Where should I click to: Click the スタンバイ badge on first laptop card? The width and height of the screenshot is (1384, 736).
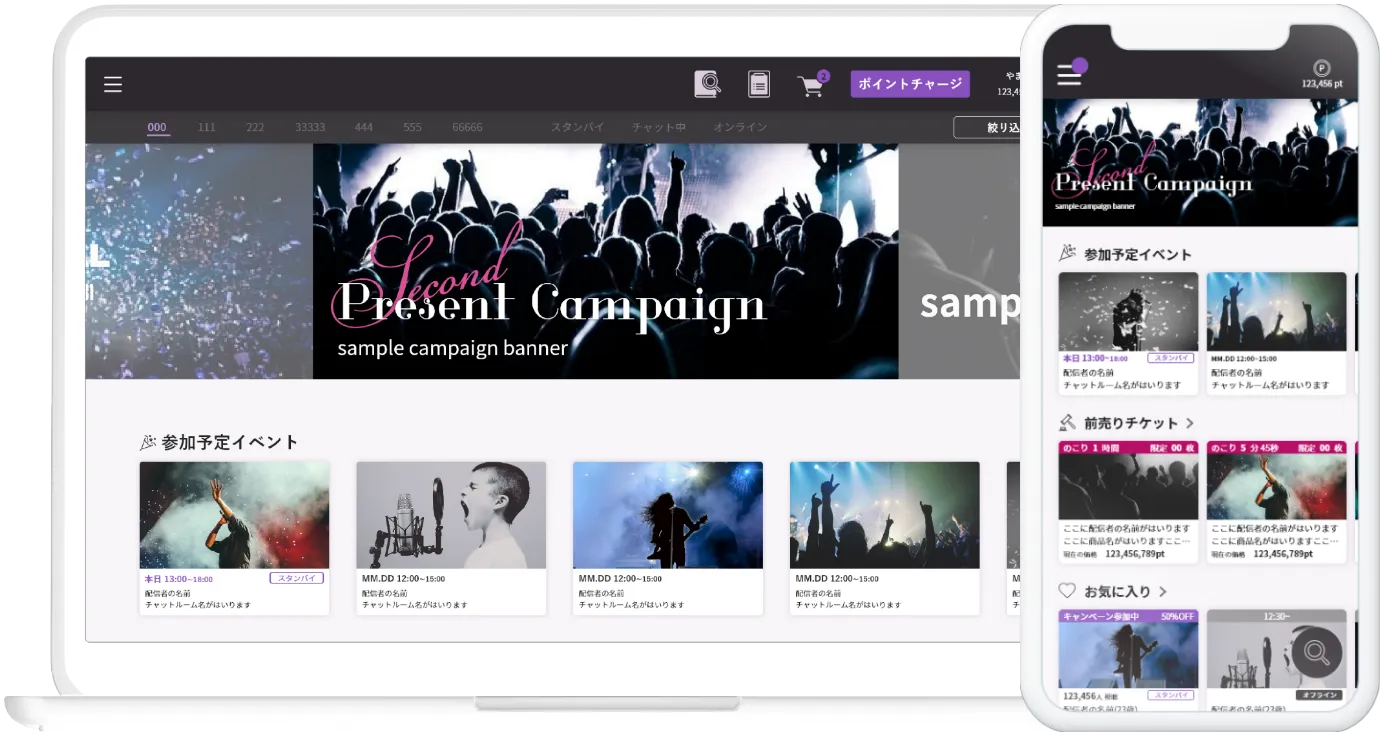click(x=297, y=578)
